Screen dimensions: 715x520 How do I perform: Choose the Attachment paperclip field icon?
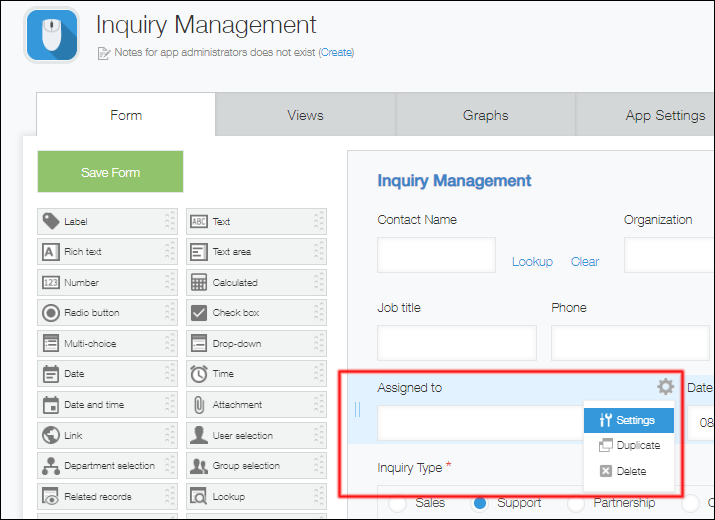click(199, 405)
